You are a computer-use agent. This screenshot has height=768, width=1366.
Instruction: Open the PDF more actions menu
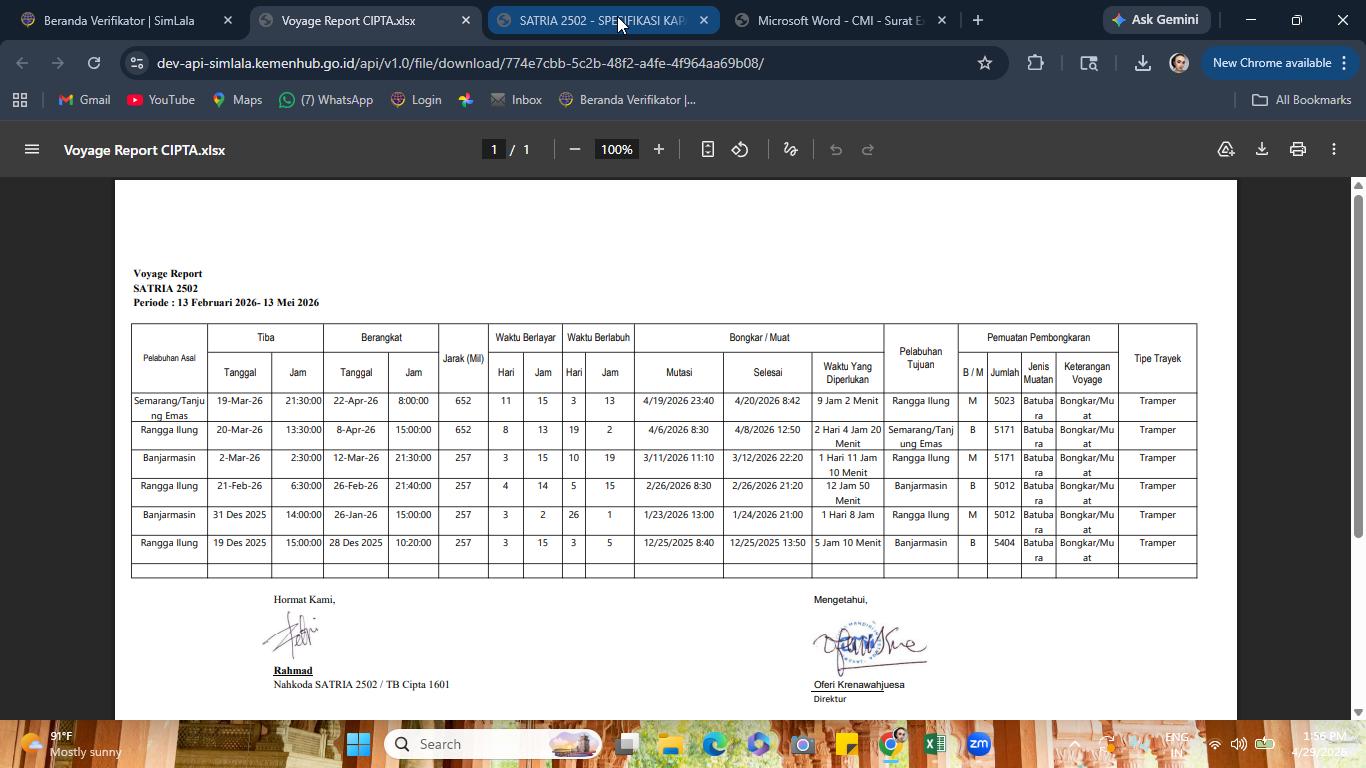click(x=1334, y=149)
